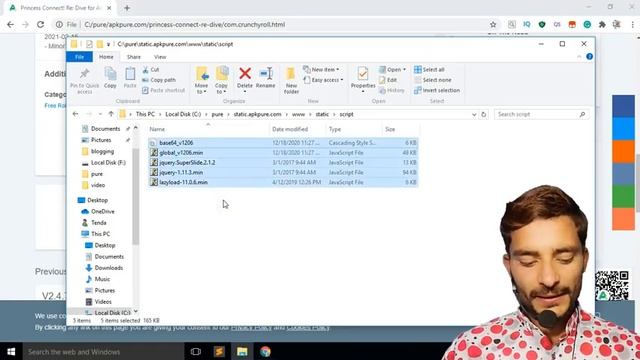The height and width of the screenshot is (360, 640).
Task: Click the 'Local Disk (C:)' breadcrumb
Action: pos(183,115)
